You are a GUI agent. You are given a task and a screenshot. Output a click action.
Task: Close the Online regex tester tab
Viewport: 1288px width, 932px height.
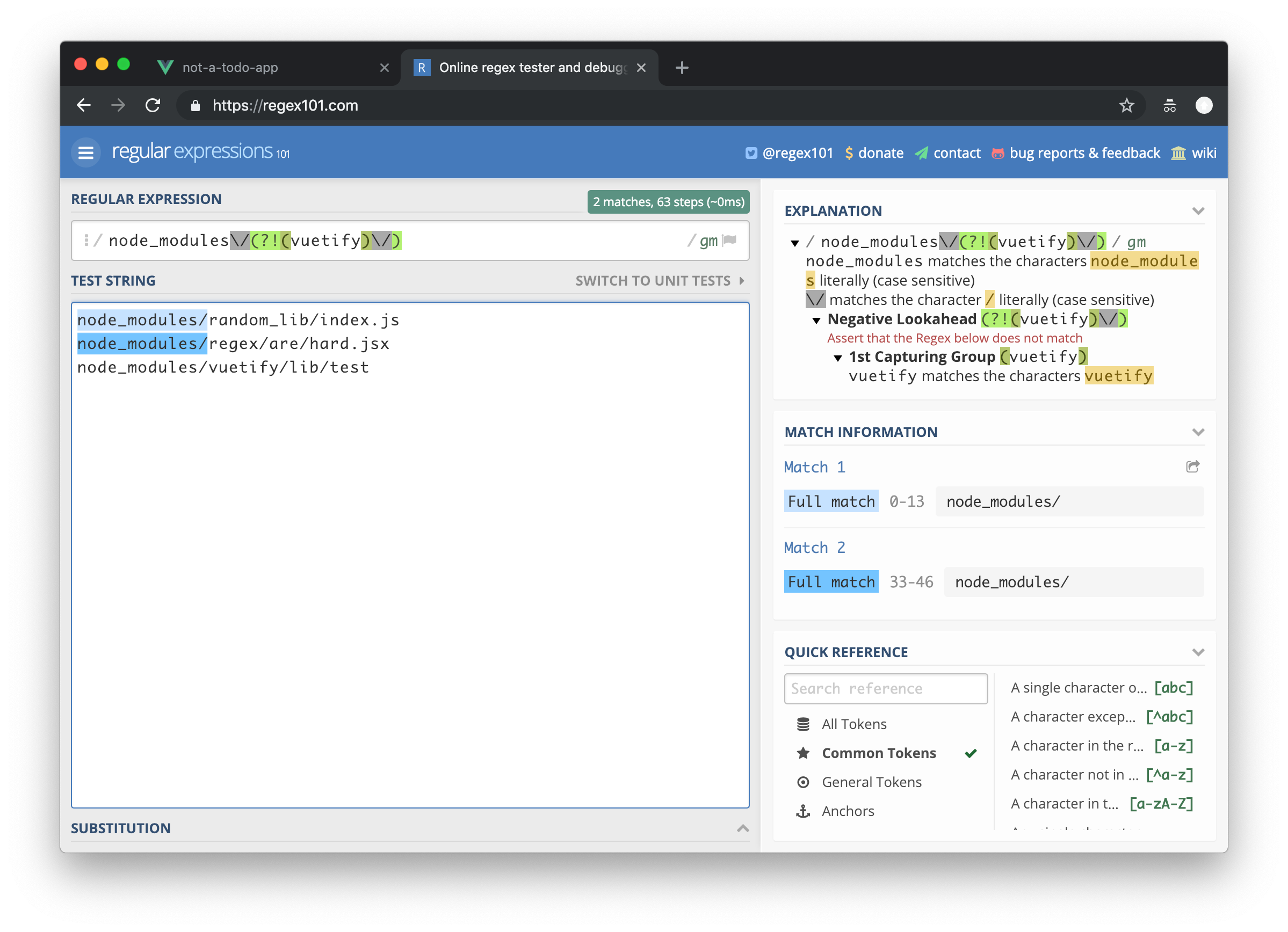click(x=641, y=68)
